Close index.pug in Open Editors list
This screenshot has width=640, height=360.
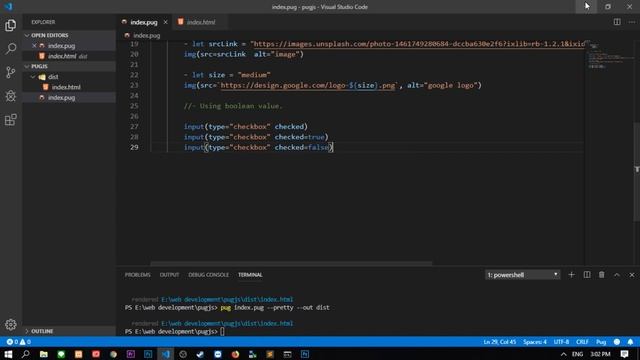point(34,46)
